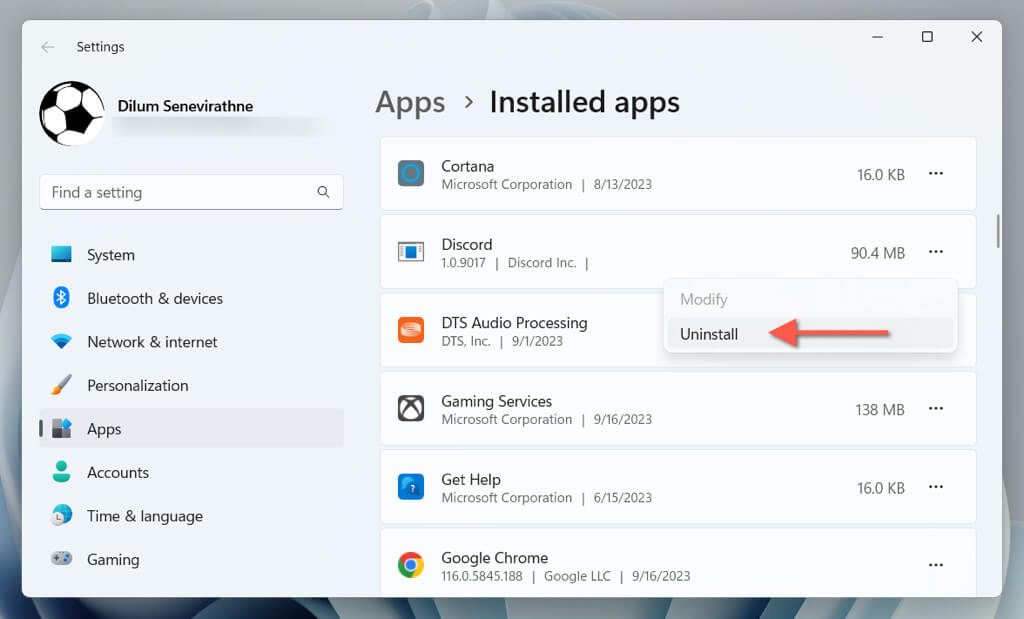The width and height of the screenshot is (1024, 619).
Task: Switch to Personalization settings
Action: pyautogui.click(x=137, y=385)
